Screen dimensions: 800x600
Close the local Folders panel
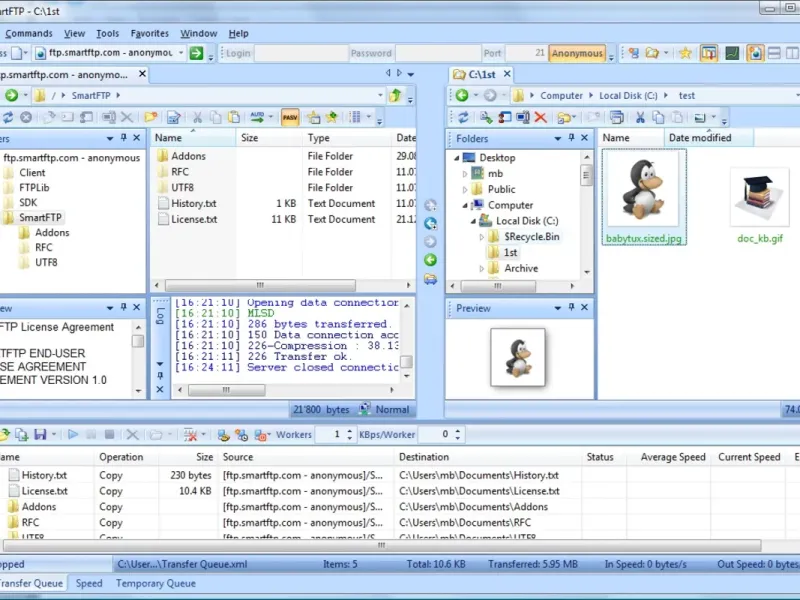[585, 138]
